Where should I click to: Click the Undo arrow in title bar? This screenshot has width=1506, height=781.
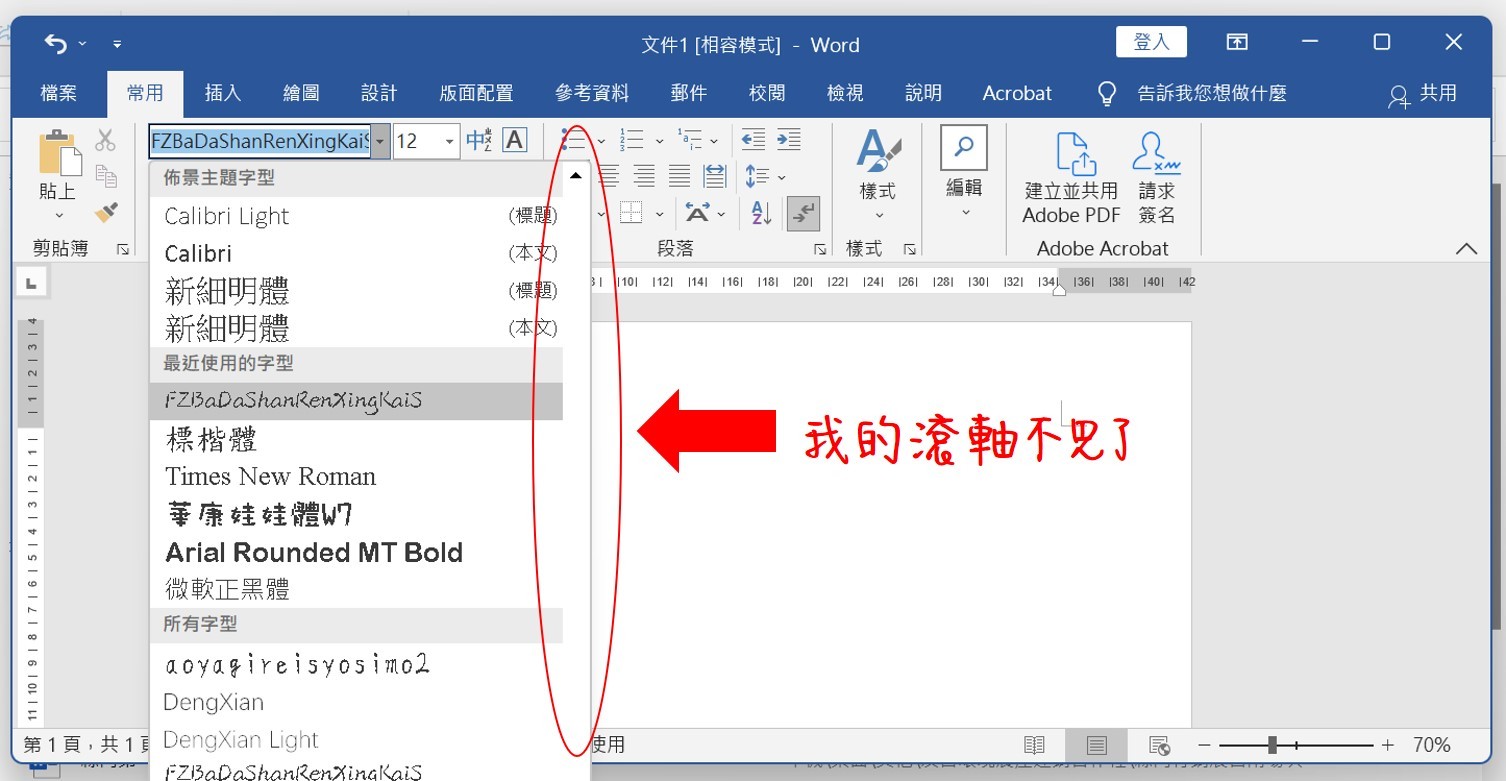tap(56, 44)
